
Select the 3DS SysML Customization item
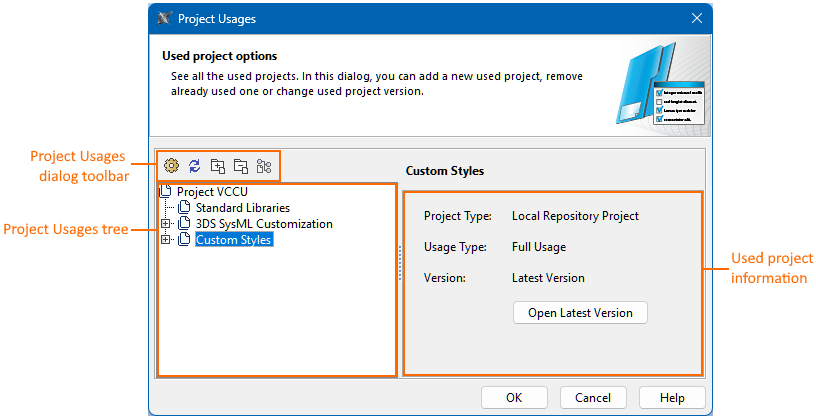[264, 223]
